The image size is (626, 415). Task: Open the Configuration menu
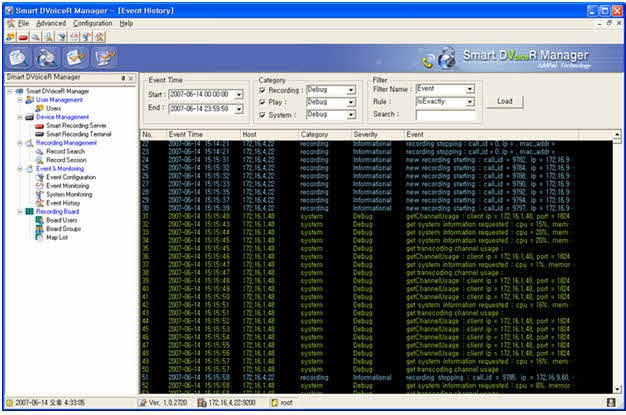tap(93, 22)
